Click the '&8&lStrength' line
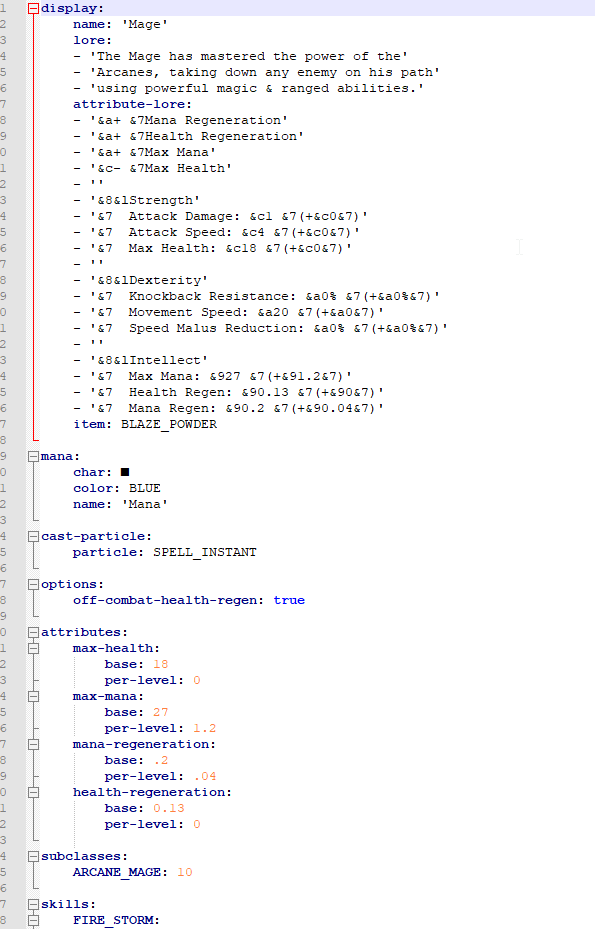 pyautogui.click(x=136, y=200)
